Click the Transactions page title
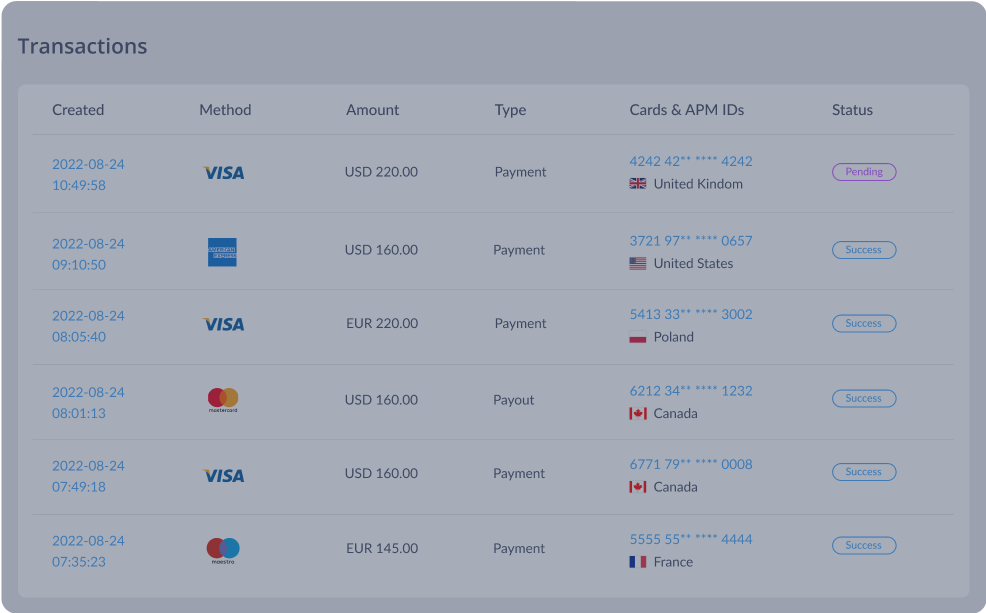 click(x=81, y=46)
